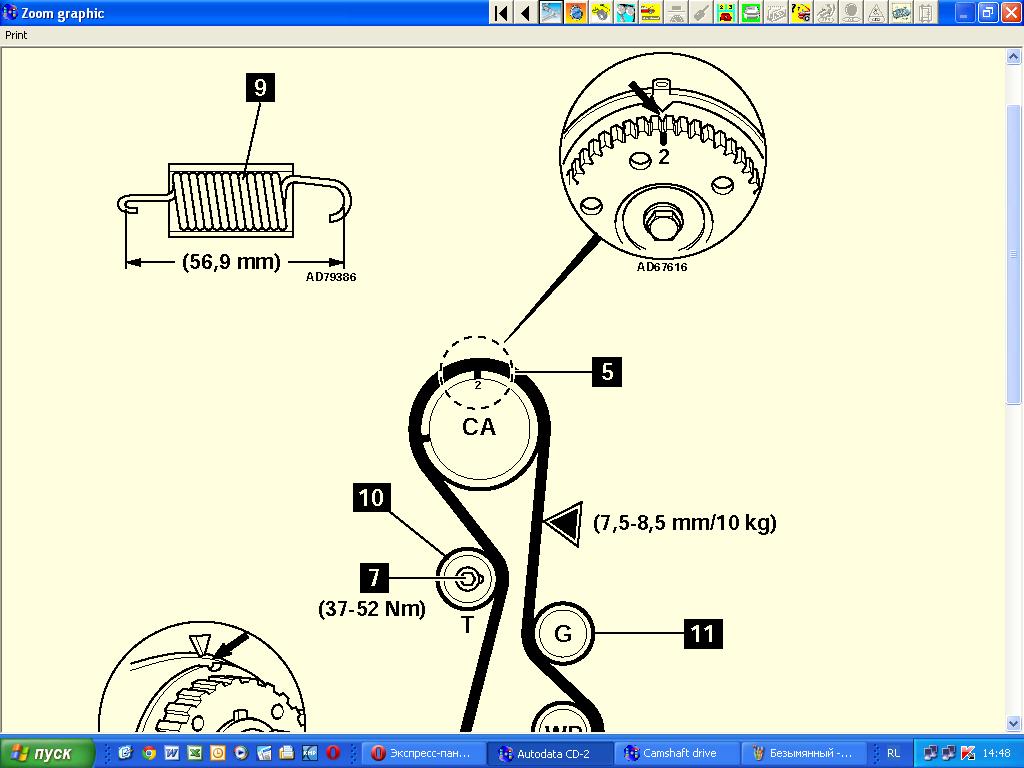This screenshot has height=768, width=1024.
Task: Launch Show Desktop quick launch icon
Action: tap(125, 753)
